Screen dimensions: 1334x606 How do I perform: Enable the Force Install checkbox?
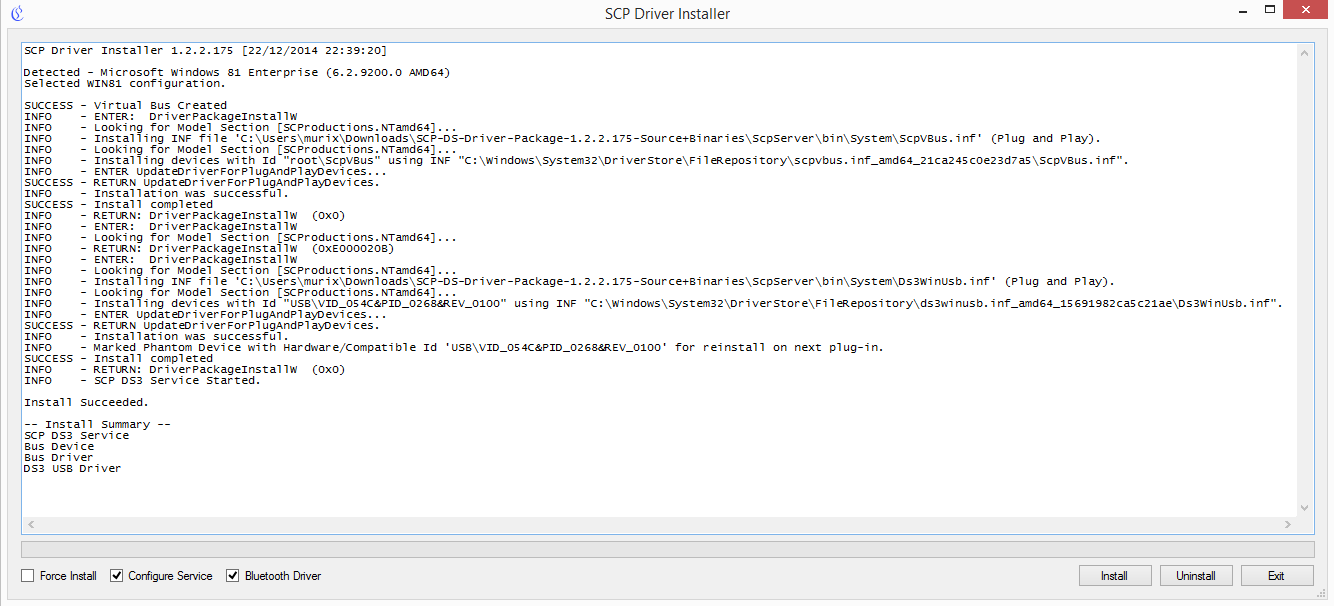coord(27,575)
